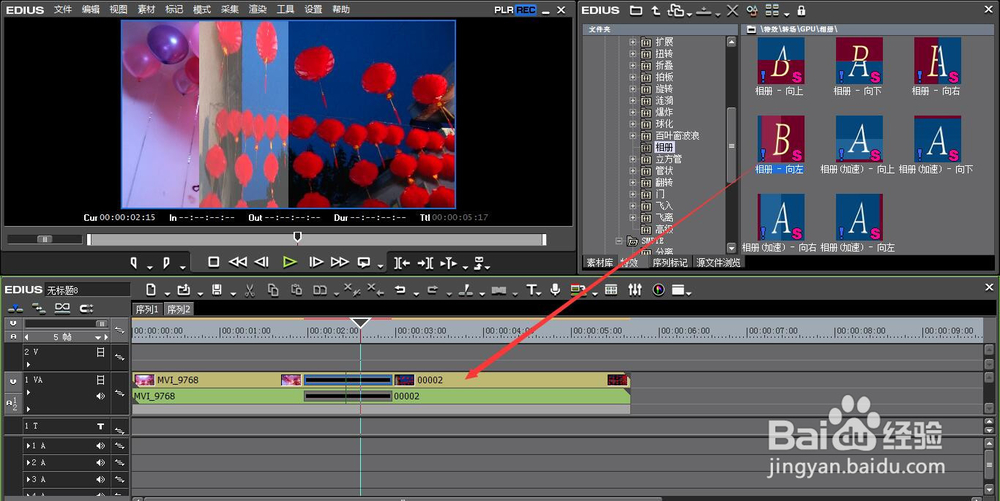
Task: Toggle video display for track 2 V
Action: coord(100,352)
